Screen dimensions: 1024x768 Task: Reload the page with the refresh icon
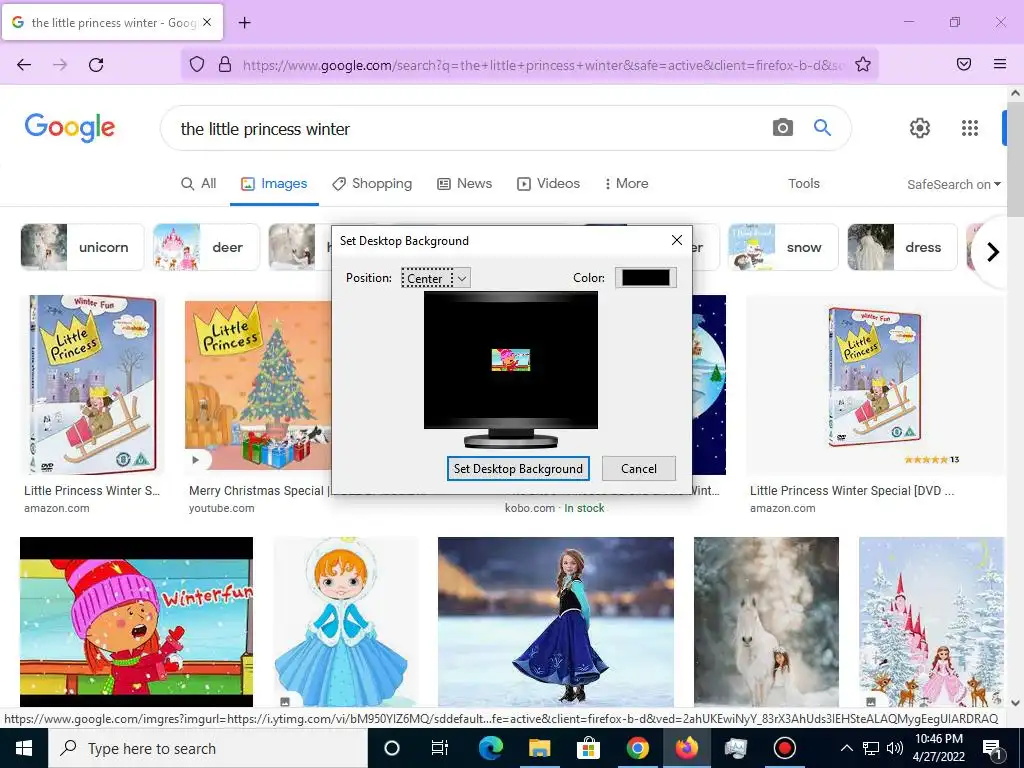[96, 64]
